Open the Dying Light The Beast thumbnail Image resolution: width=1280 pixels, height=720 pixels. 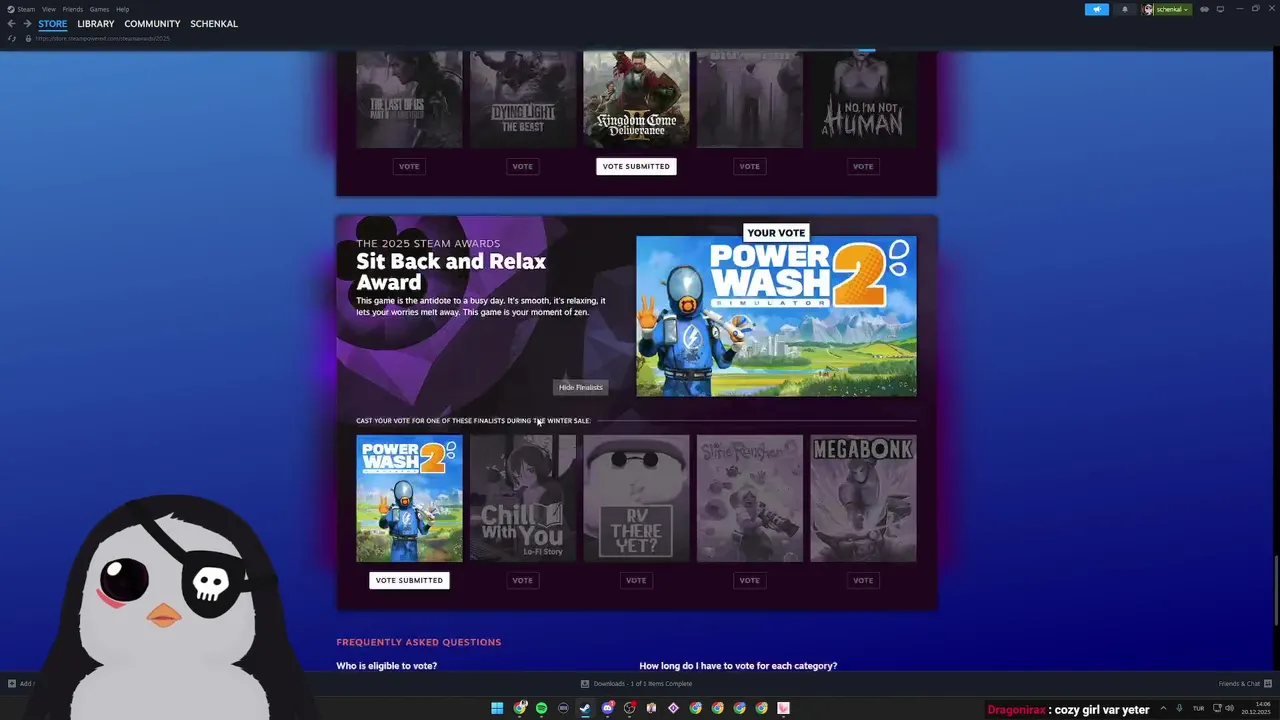[523, 99]
